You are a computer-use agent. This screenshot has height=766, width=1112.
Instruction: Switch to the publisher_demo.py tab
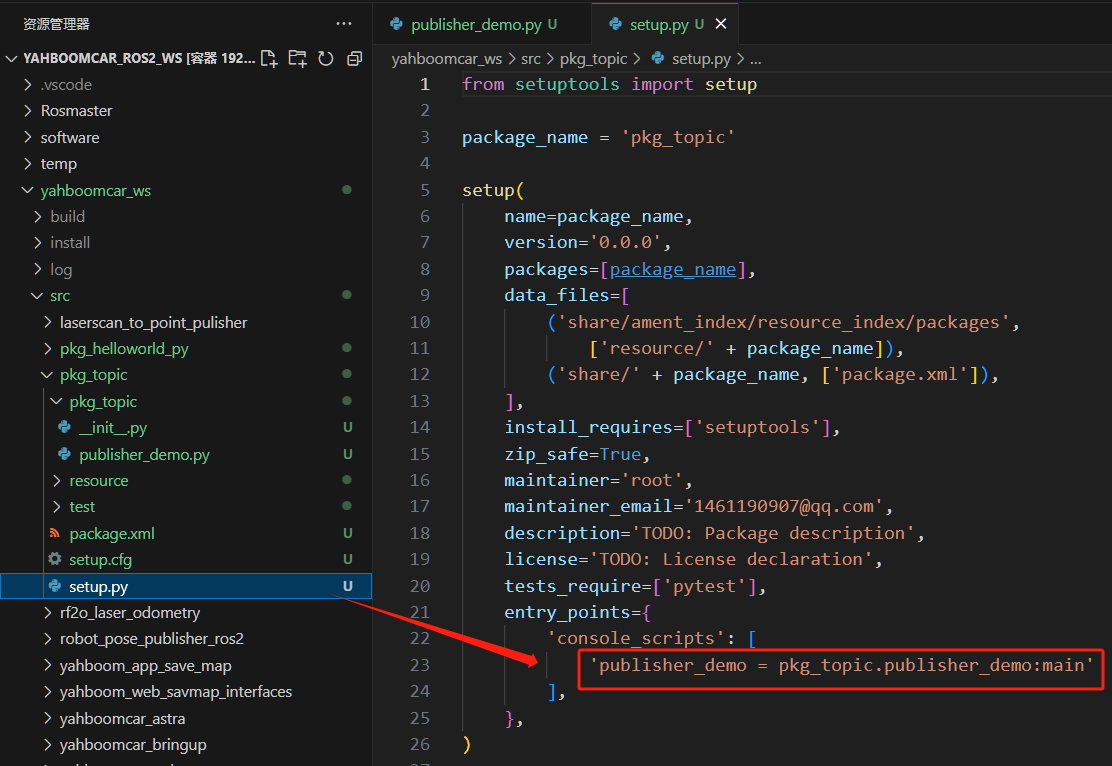476,24
